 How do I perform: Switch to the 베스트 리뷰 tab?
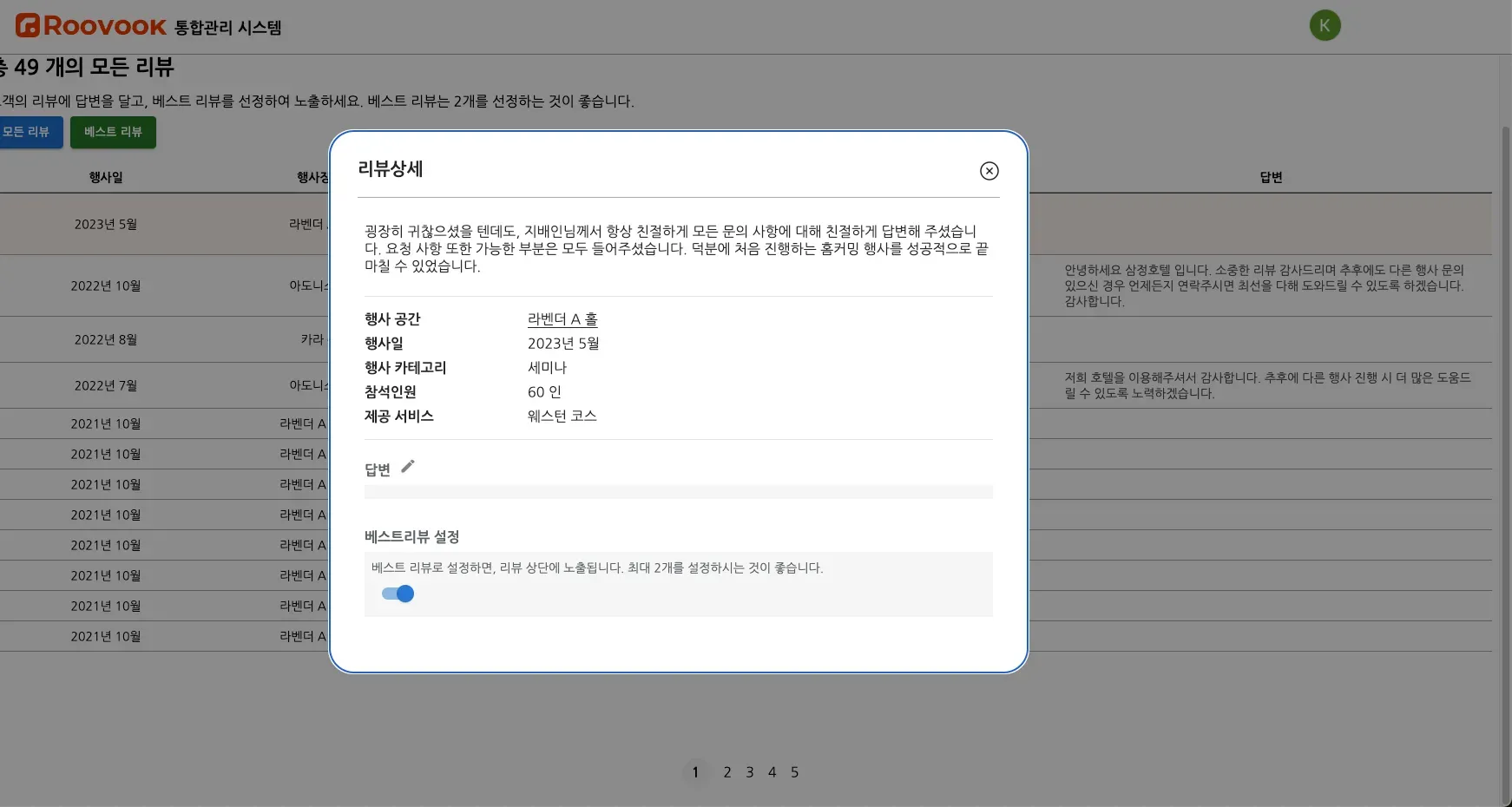[113, 132]
